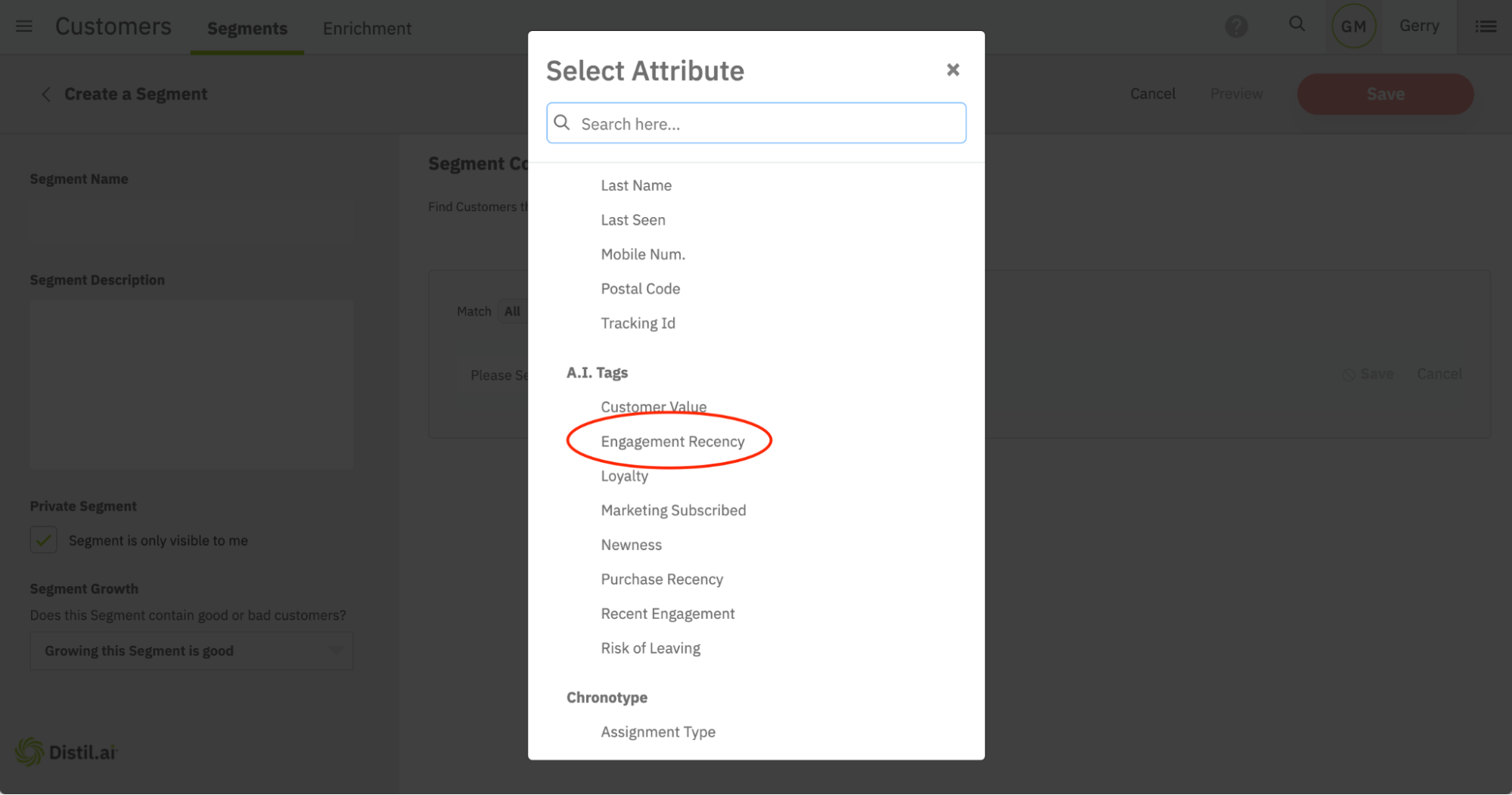This screenshot has width=1512, height=795.
Task: Select the Tracking Id attribute
Action: 638,323
